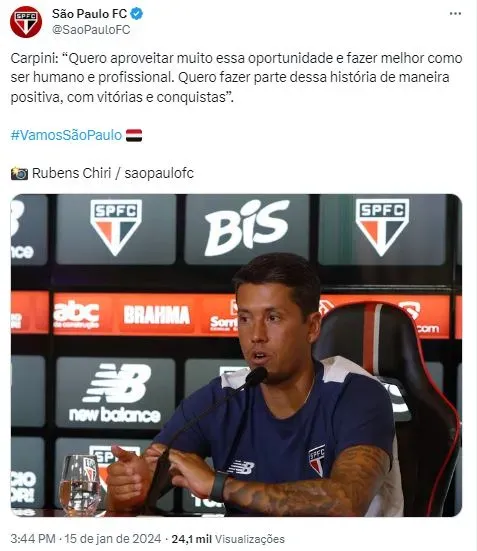View the 24,1 mil Visualizações count
477x551 pixels.
pos(228,539)
